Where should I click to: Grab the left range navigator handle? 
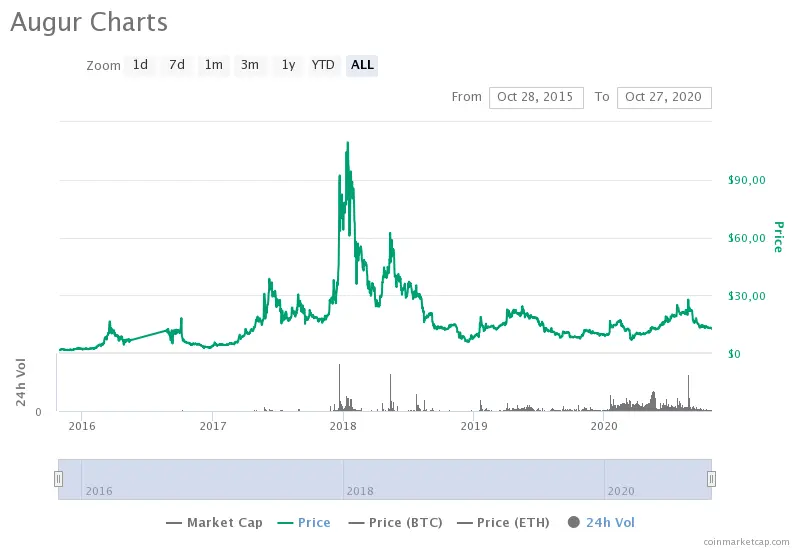(58, 479)
